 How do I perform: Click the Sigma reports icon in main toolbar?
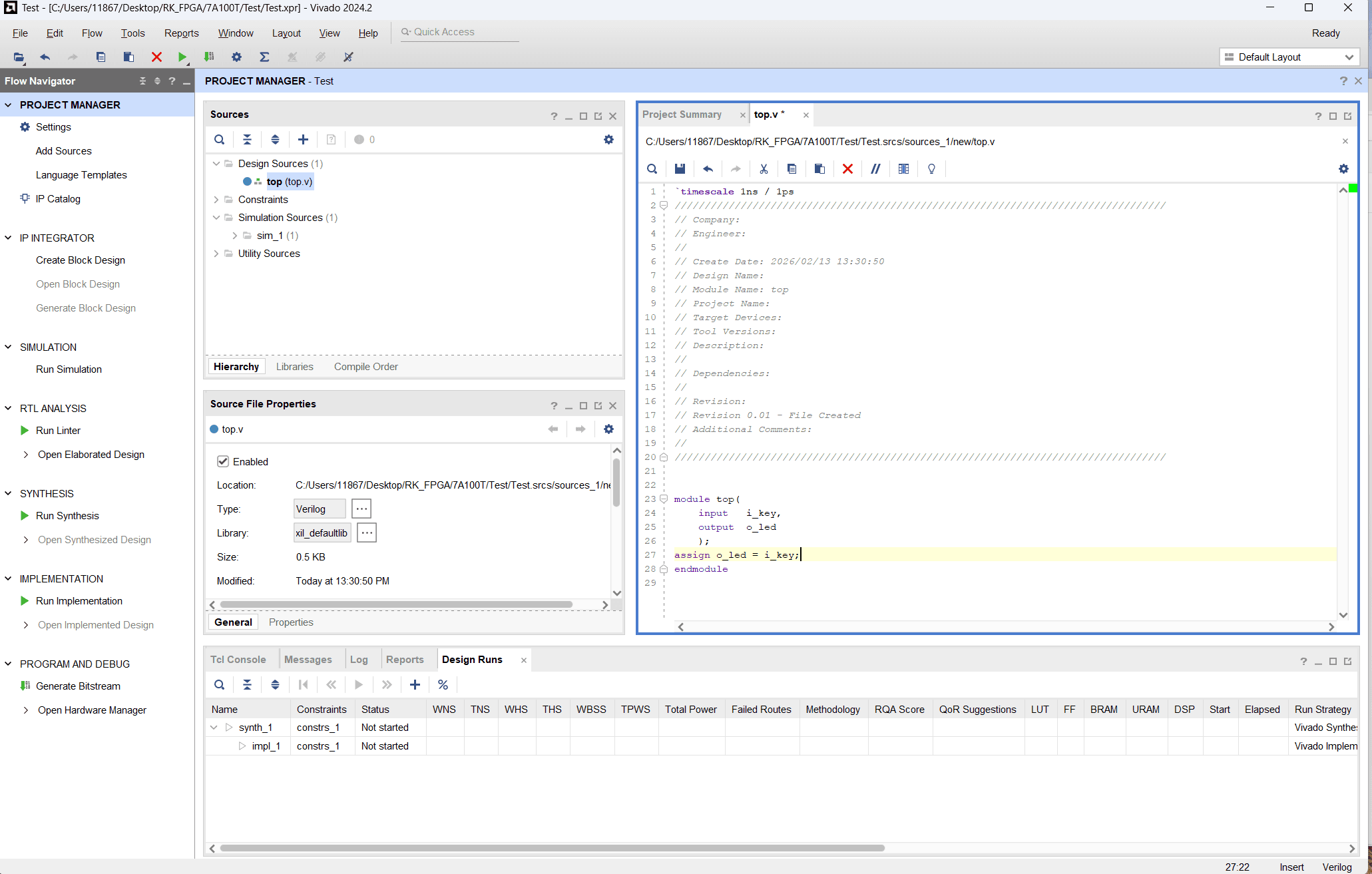[x=264, y=57]
